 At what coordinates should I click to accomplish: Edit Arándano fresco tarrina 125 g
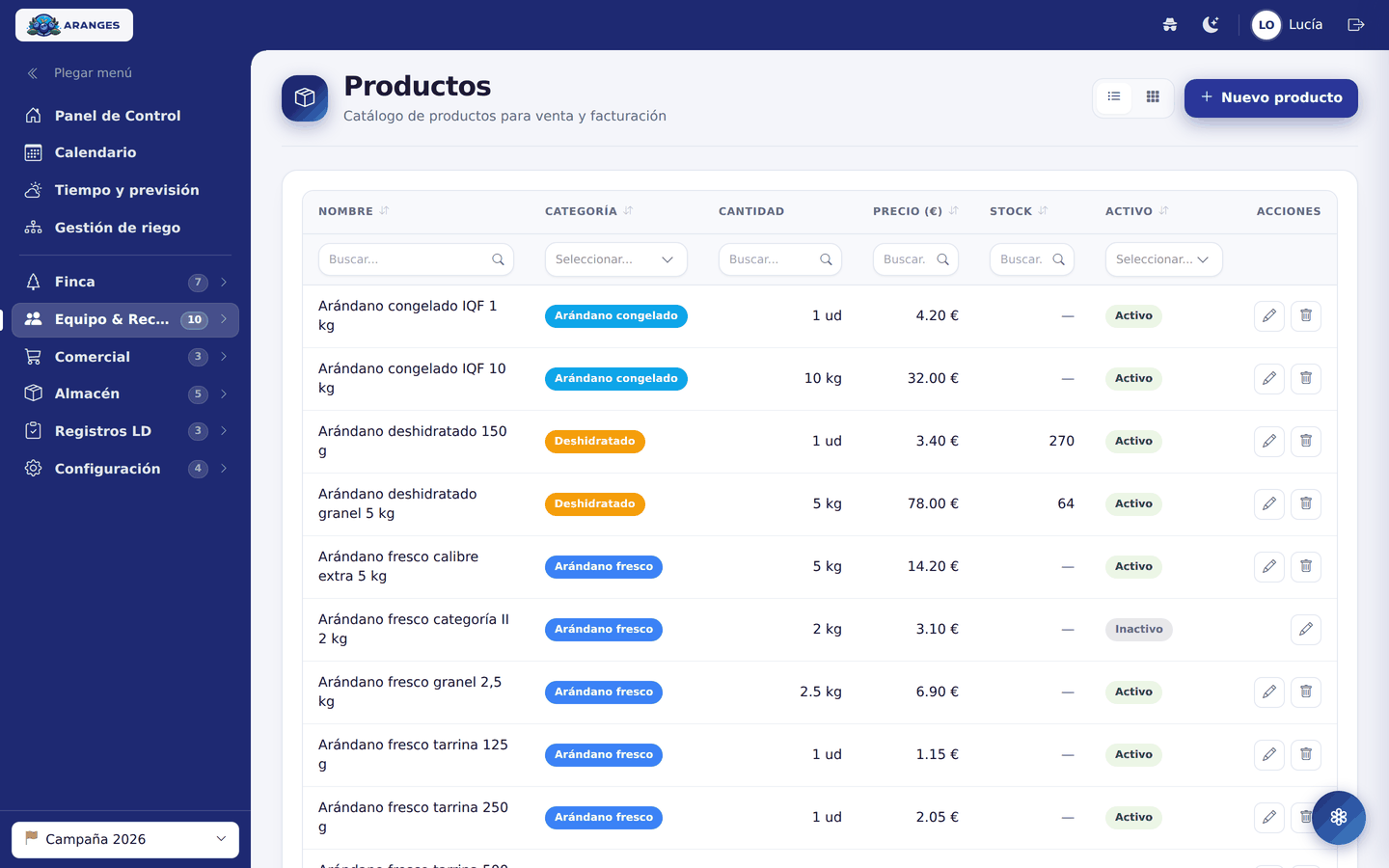click(1269, 755)
